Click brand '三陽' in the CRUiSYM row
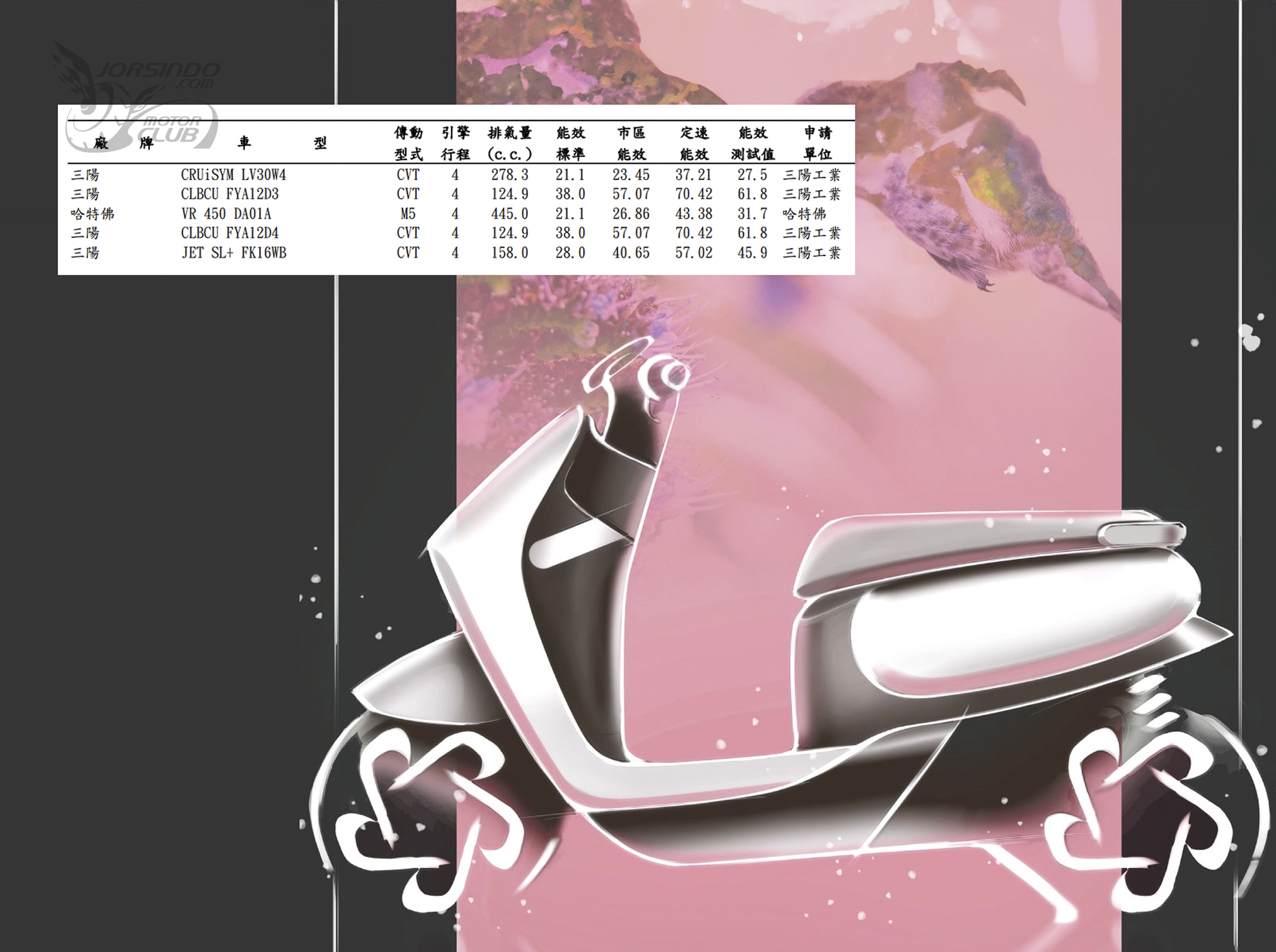The height and width of the screenshot is (952, 1276). pyautogui.click(x=85, y=175)
